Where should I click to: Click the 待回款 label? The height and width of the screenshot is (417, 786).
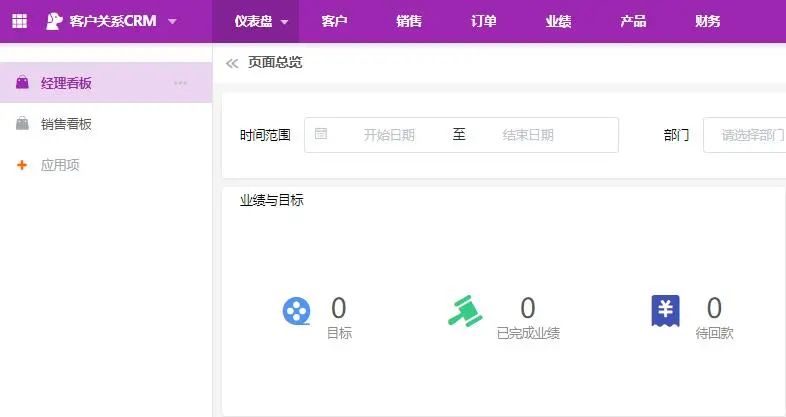click(714, 333)
